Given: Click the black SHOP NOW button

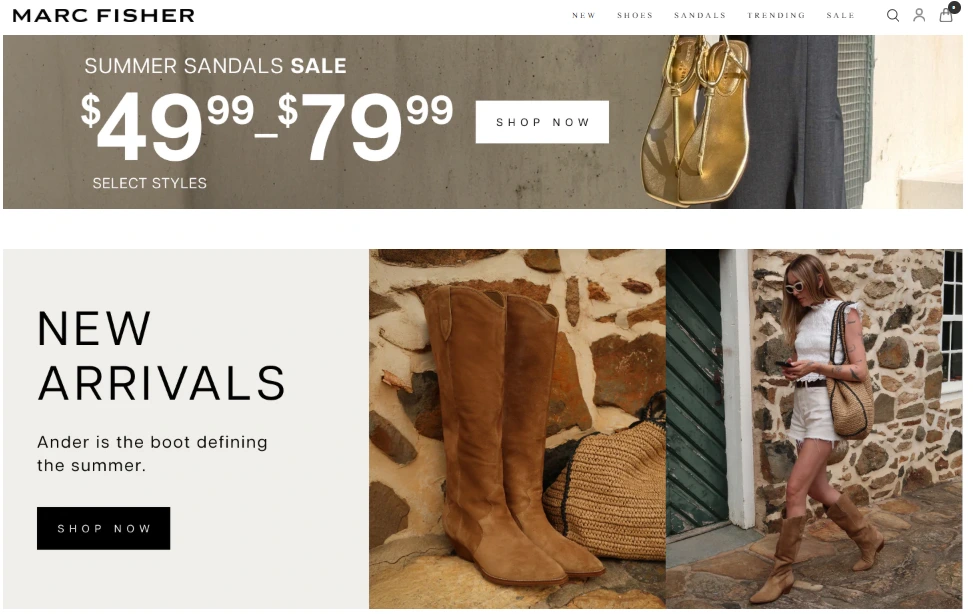Looking at the screenshot, I should (104, 528).
